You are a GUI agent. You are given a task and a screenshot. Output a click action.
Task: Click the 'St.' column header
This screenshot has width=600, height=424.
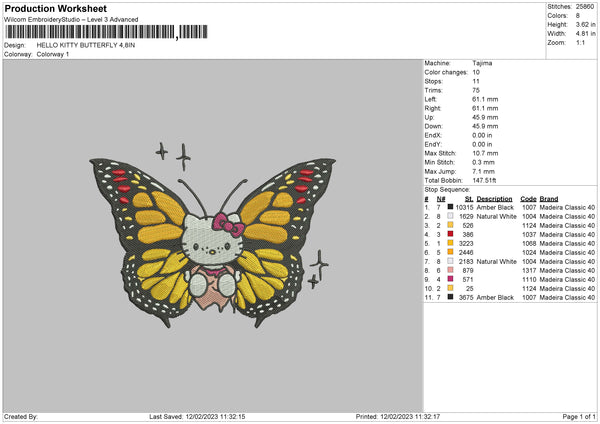(469, 199)
